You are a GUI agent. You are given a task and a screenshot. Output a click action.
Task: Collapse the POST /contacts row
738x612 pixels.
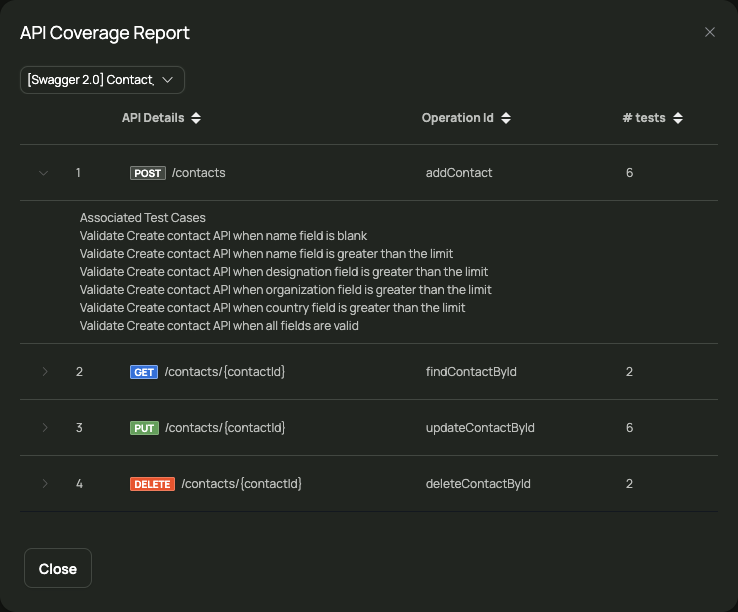[43, 173]
